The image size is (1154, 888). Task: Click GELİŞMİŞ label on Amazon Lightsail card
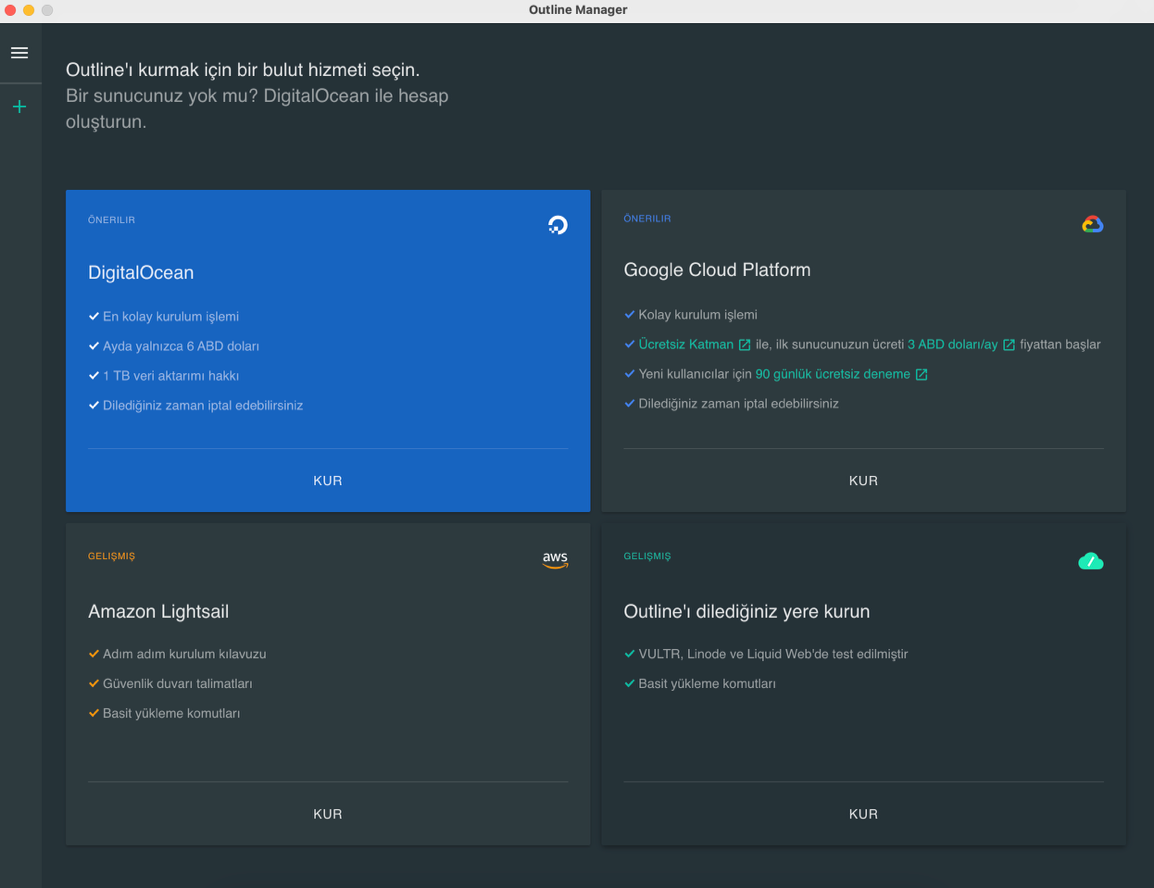111,556
